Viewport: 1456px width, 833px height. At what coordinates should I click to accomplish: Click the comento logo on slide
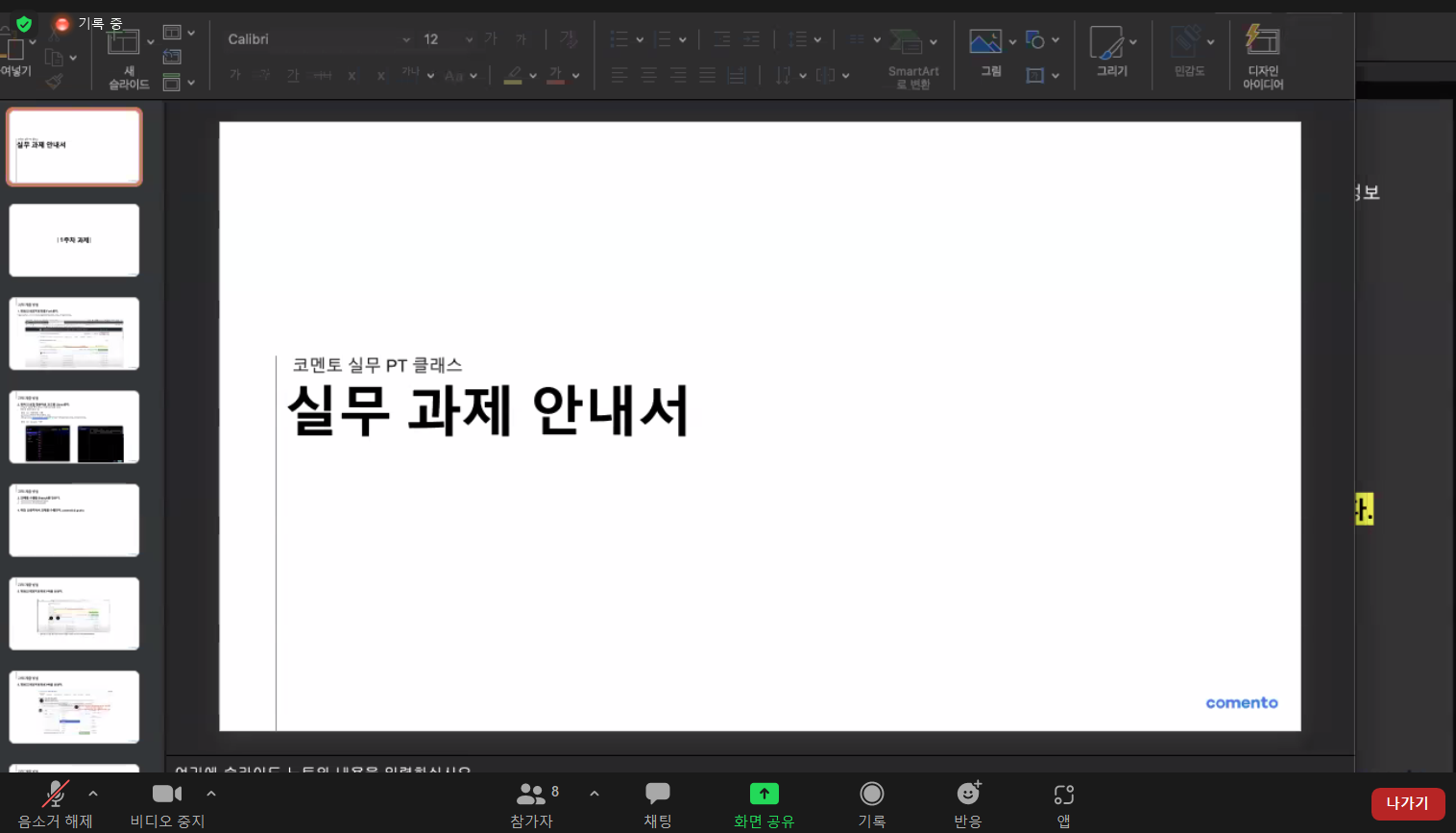(1242, 702)
